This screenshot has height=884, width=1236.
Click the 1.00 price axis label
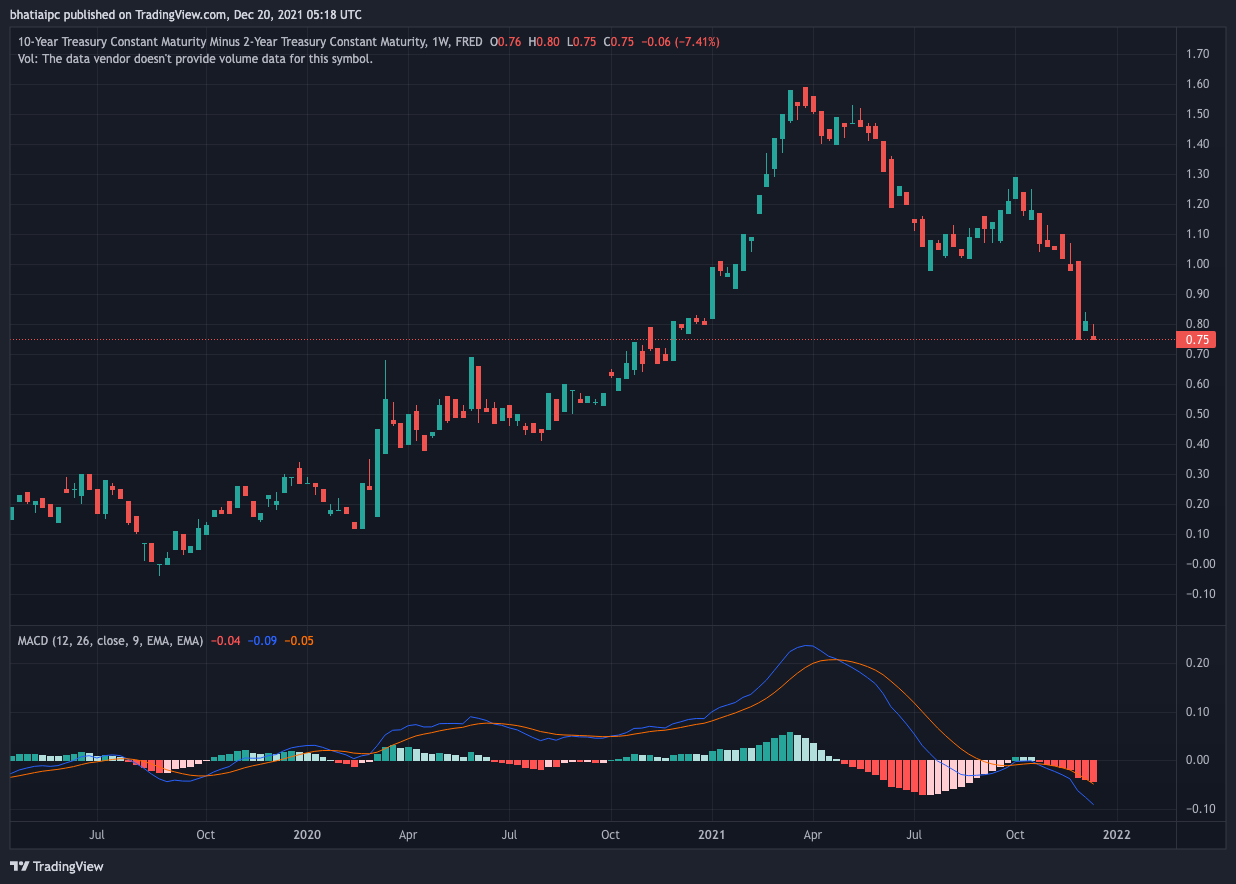[x=1197, y=264]
